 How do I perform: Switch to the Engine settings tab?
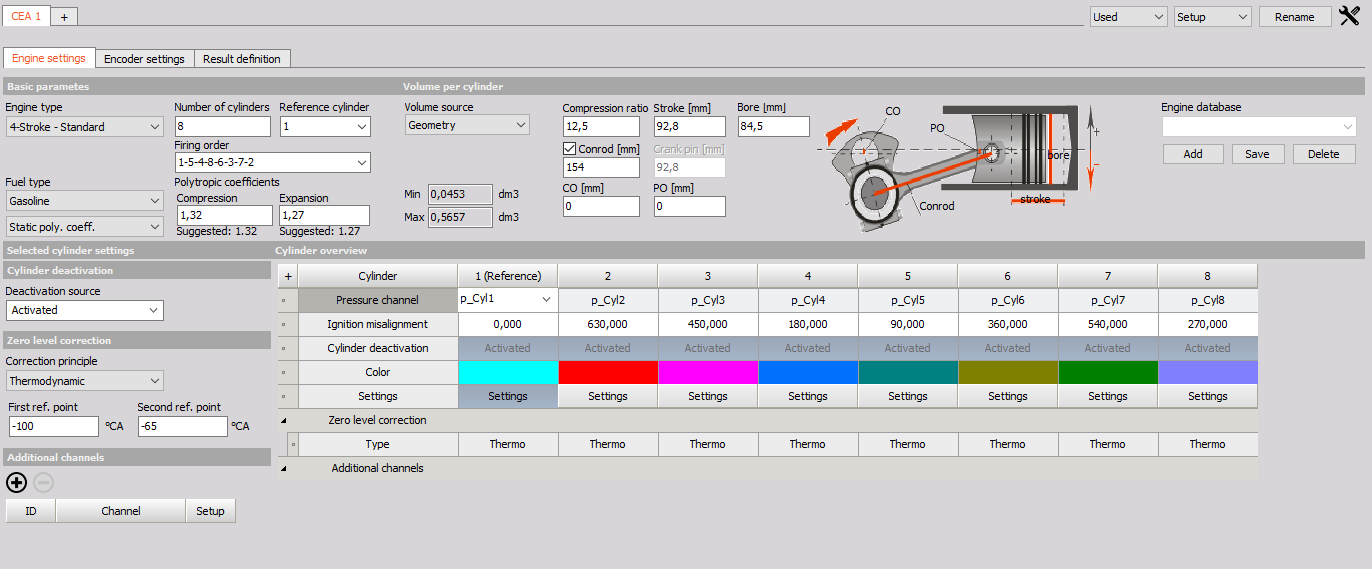(49, 58)
